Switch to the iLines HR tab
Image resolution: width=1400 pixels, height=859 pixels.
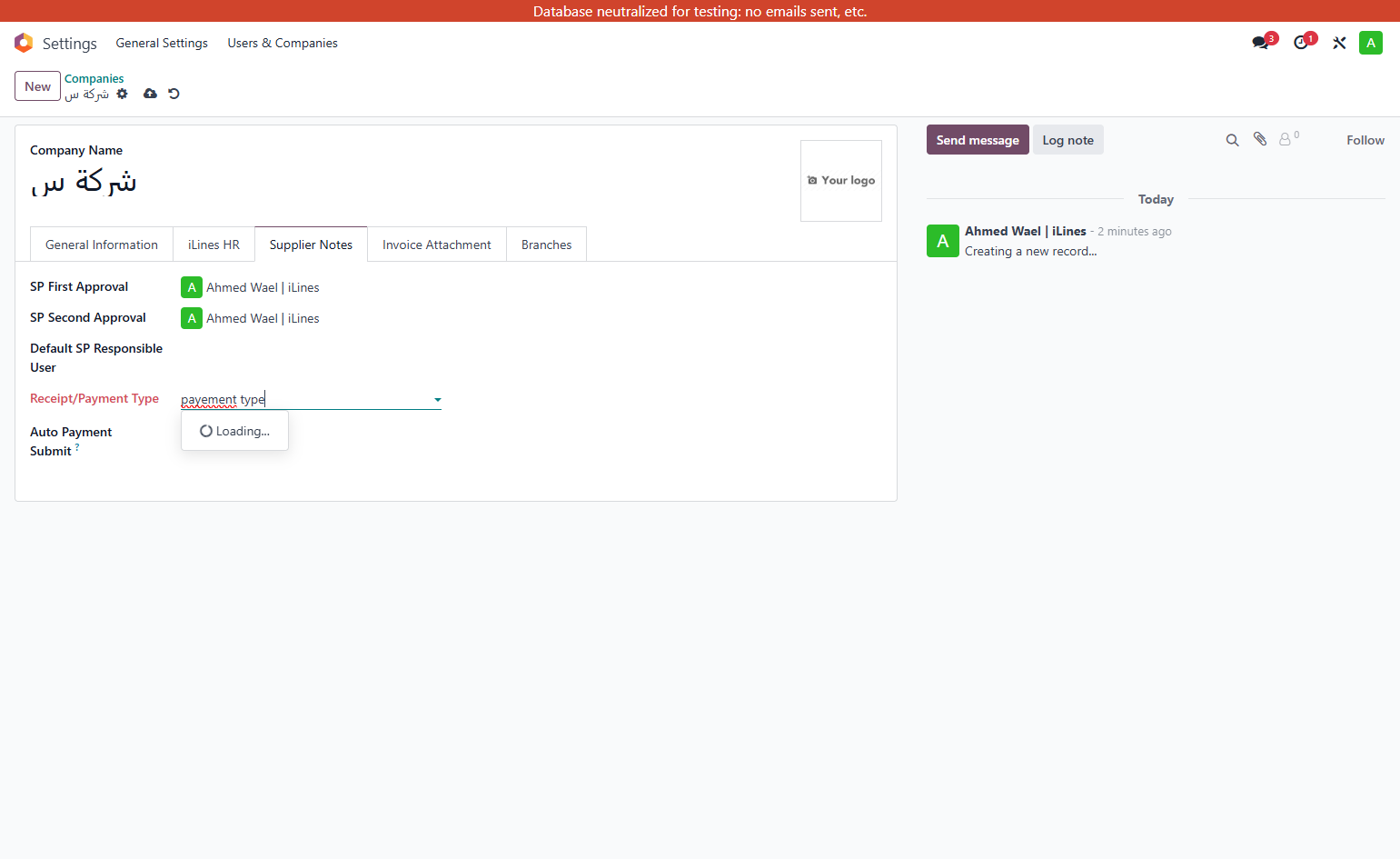click(213, 245)
